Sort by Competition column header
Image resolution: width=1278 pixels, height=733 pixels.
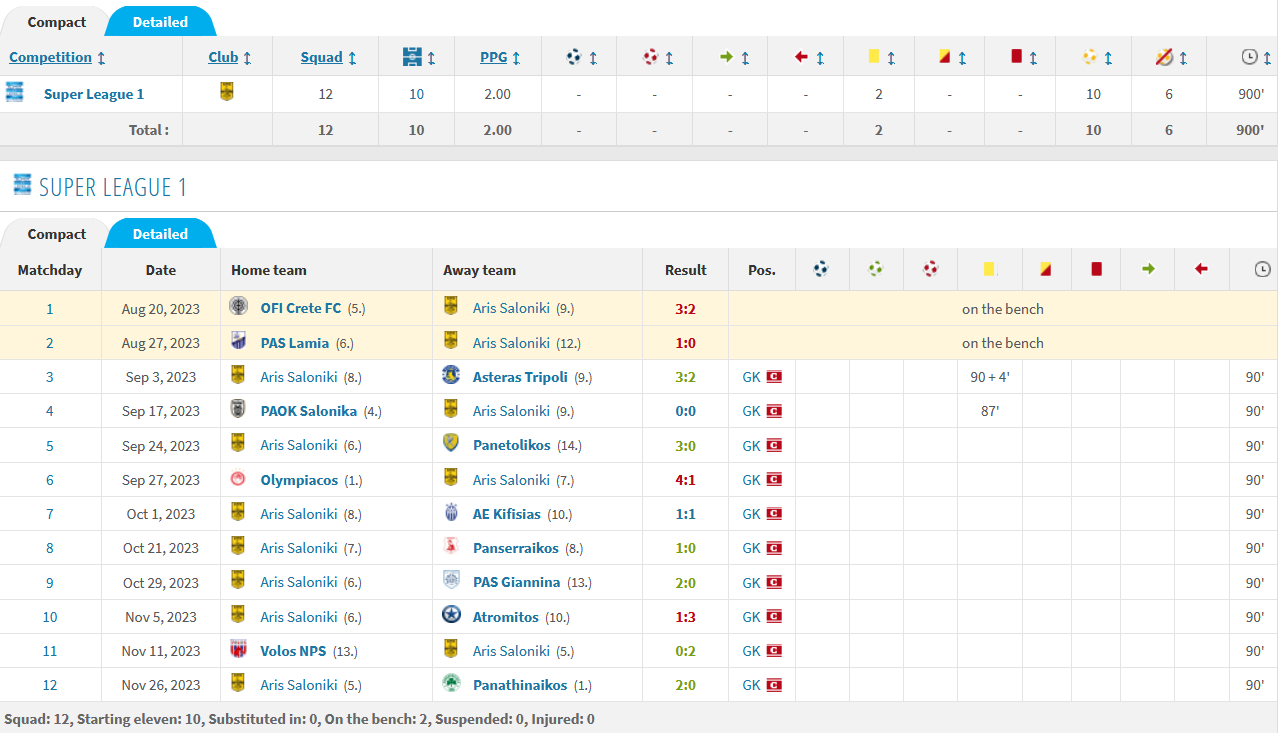[51, 57]
